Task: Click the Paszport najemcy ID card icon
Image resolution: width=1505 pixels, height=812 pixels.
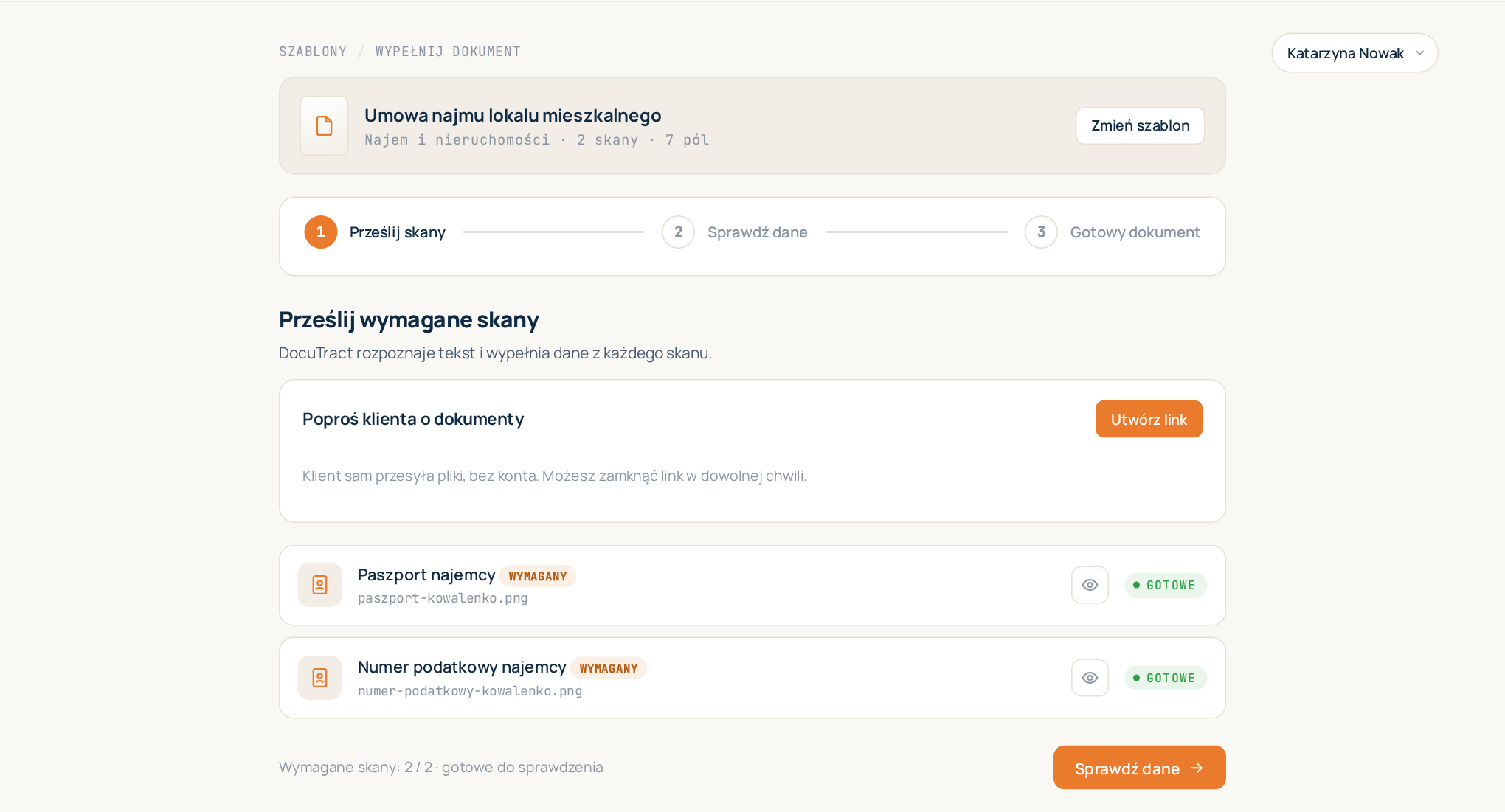Action: click(319, 585)
